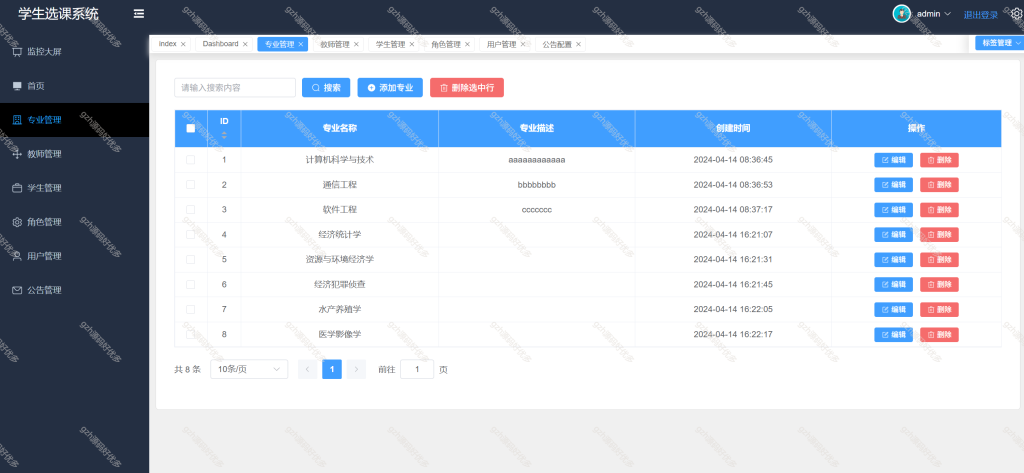The width and height of the screenshot is (1024, 473).
Task: Close the 专业管理 tab
Action: click(300, 44)
